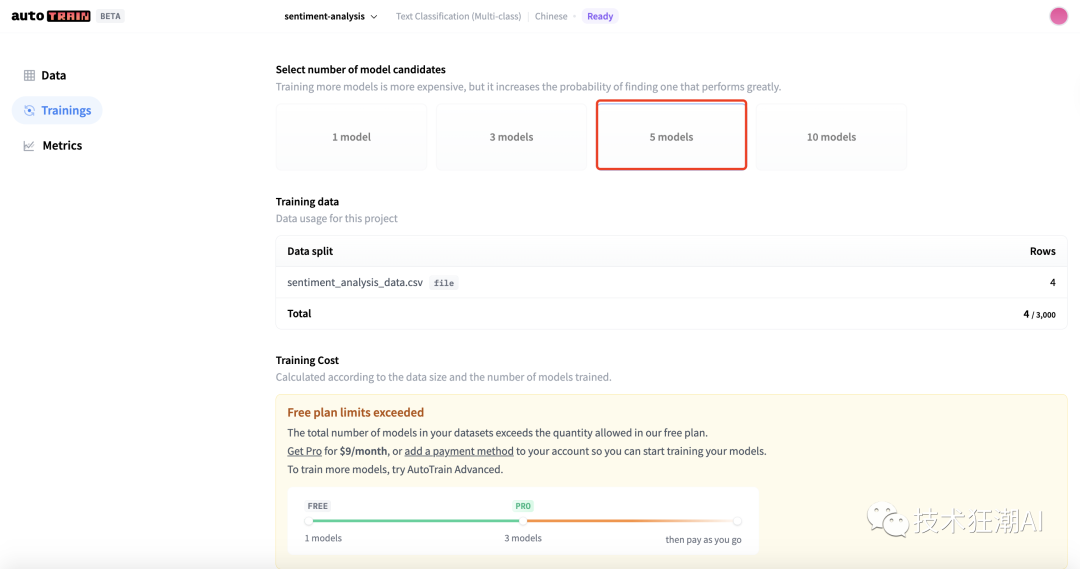Select the 1 model option
The height and width of the screenshot is (569, 1080).
[351, 136]
